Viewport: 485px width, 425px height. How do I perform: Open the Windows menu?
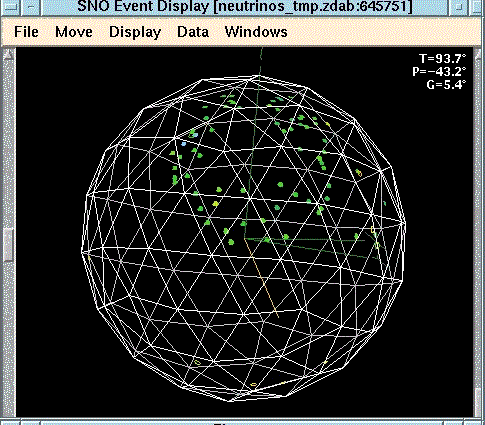click(256, 32)
